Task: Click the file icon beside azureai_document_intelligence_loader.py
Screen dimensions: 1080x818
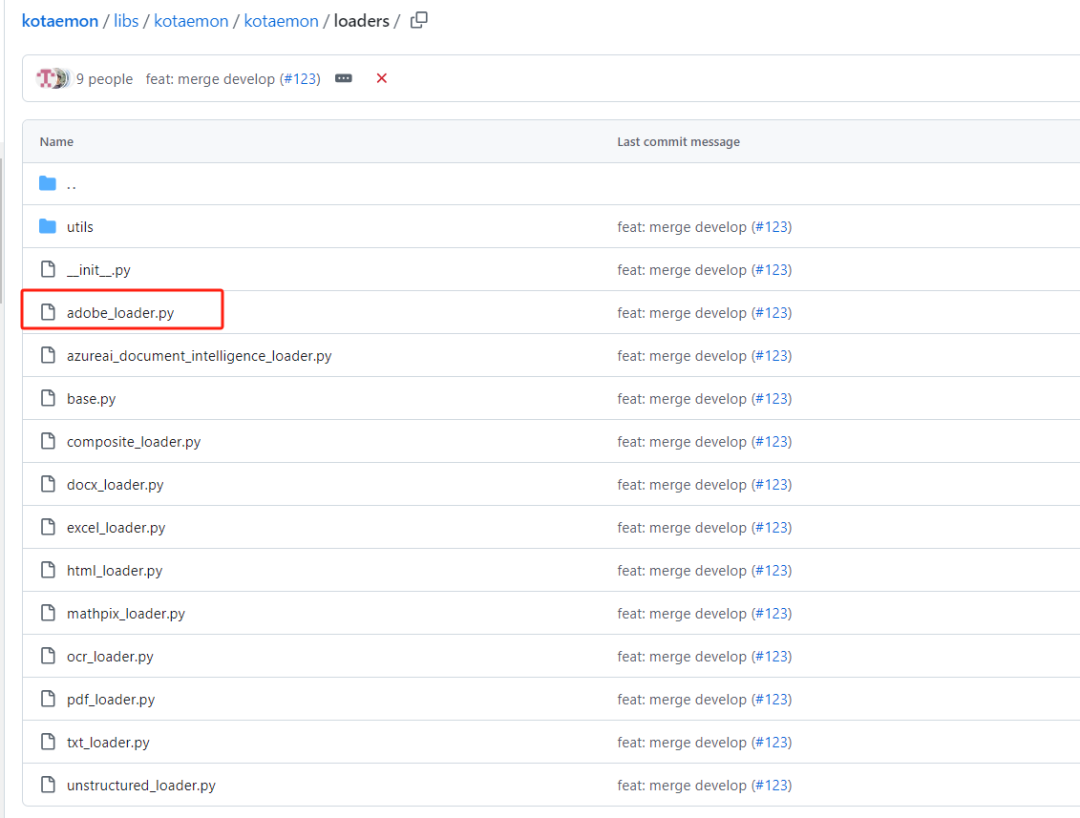Action: click(48, 355)
